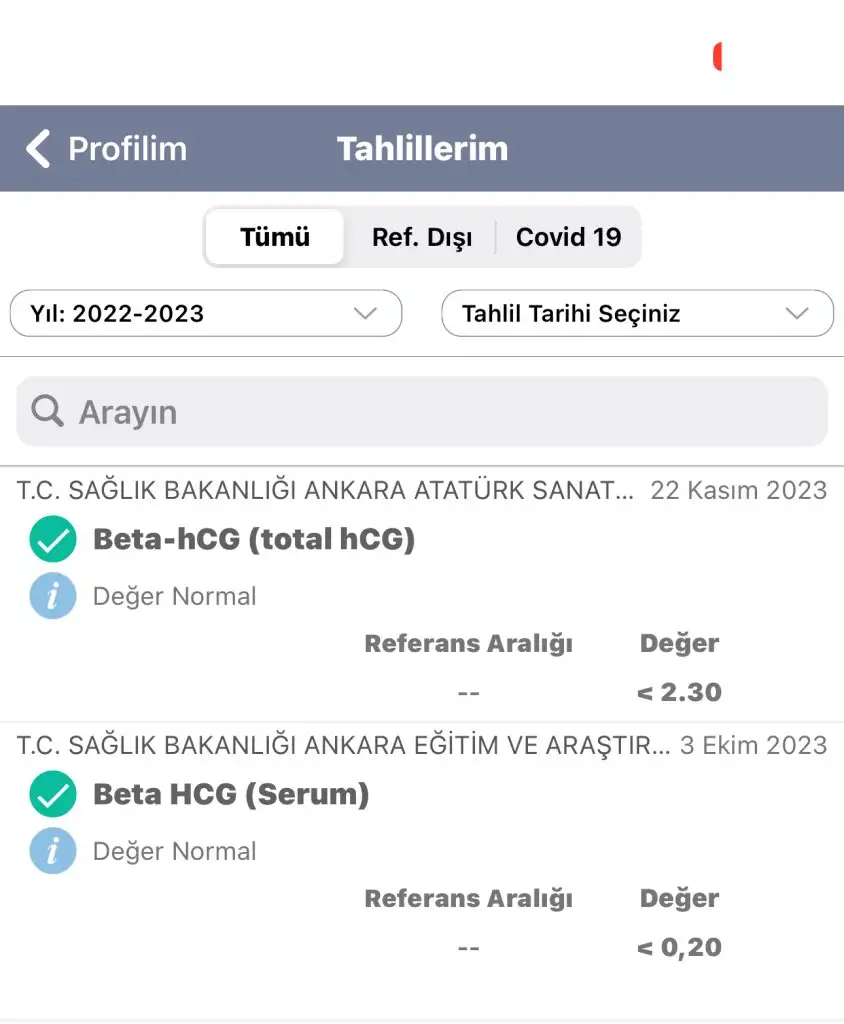Image resolution: width=844 pixels, height=1024 pixels.
Task: Tap the red notification indicator at top
Action: [x=717, y=57]
